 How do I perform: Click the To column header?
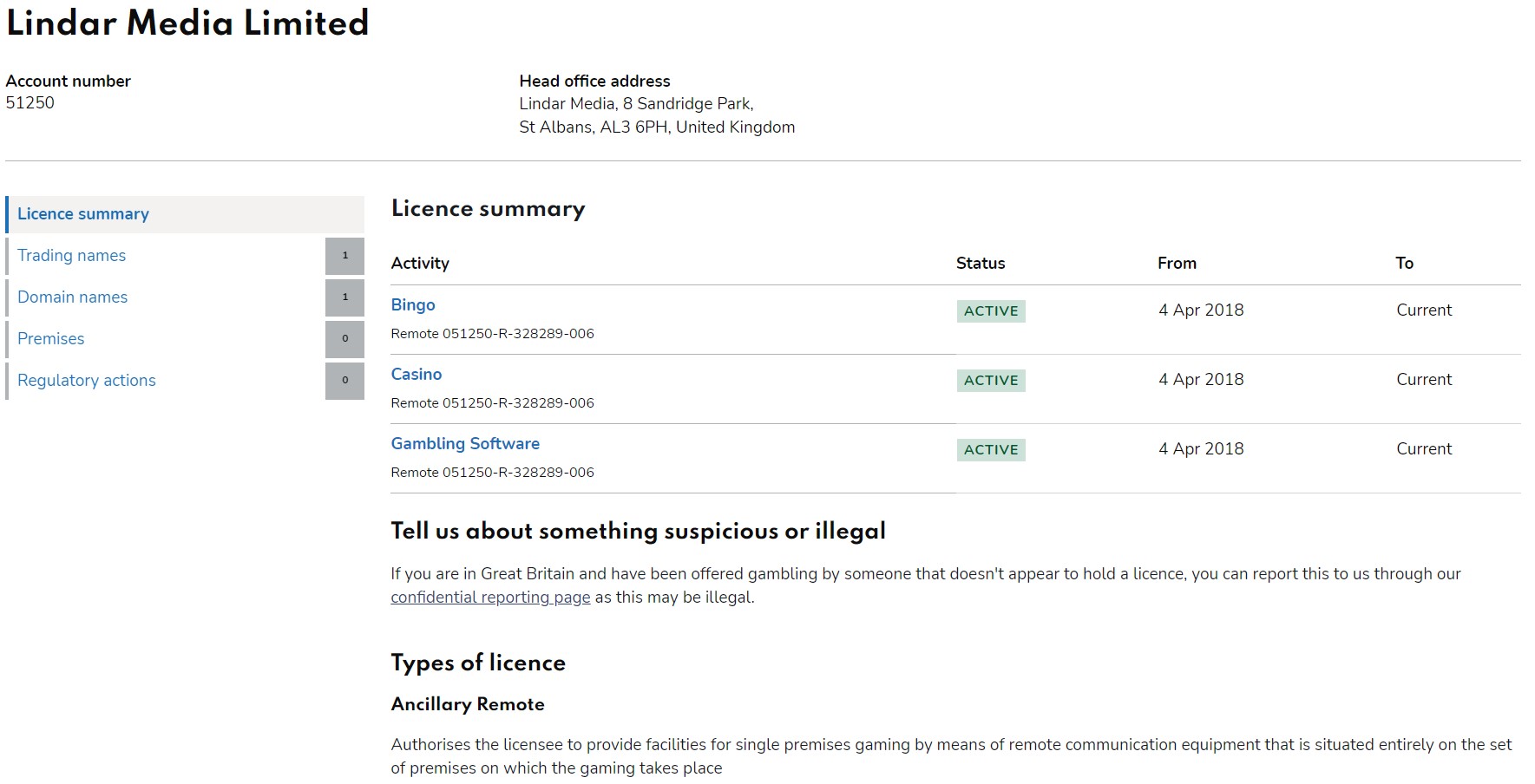point(1405,264)
